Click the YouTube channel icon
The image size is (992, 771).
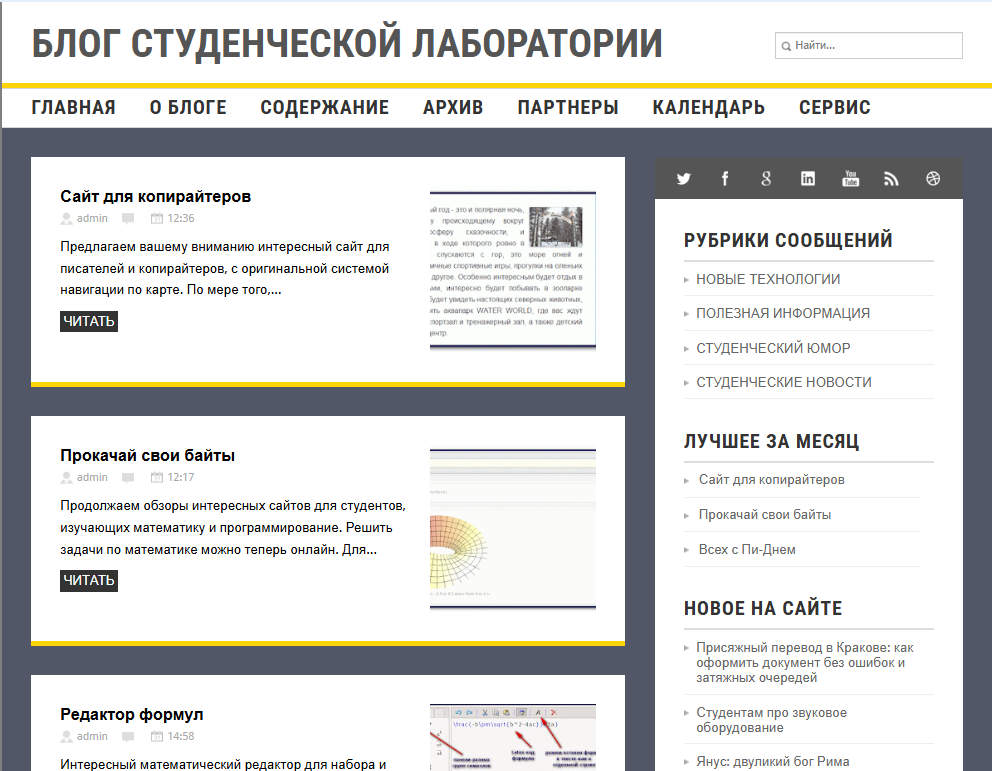point(849,178)
